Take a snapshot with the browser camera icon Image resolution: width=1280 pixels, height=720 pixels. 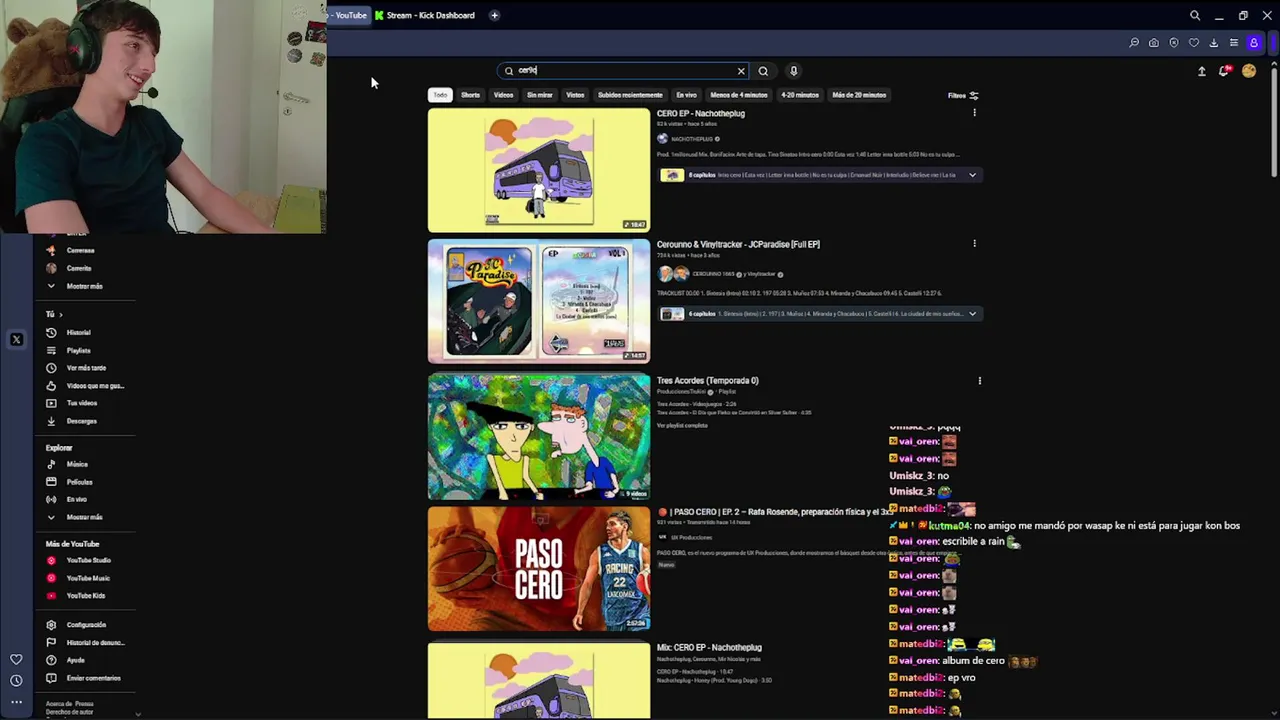tap(1154, 43)
